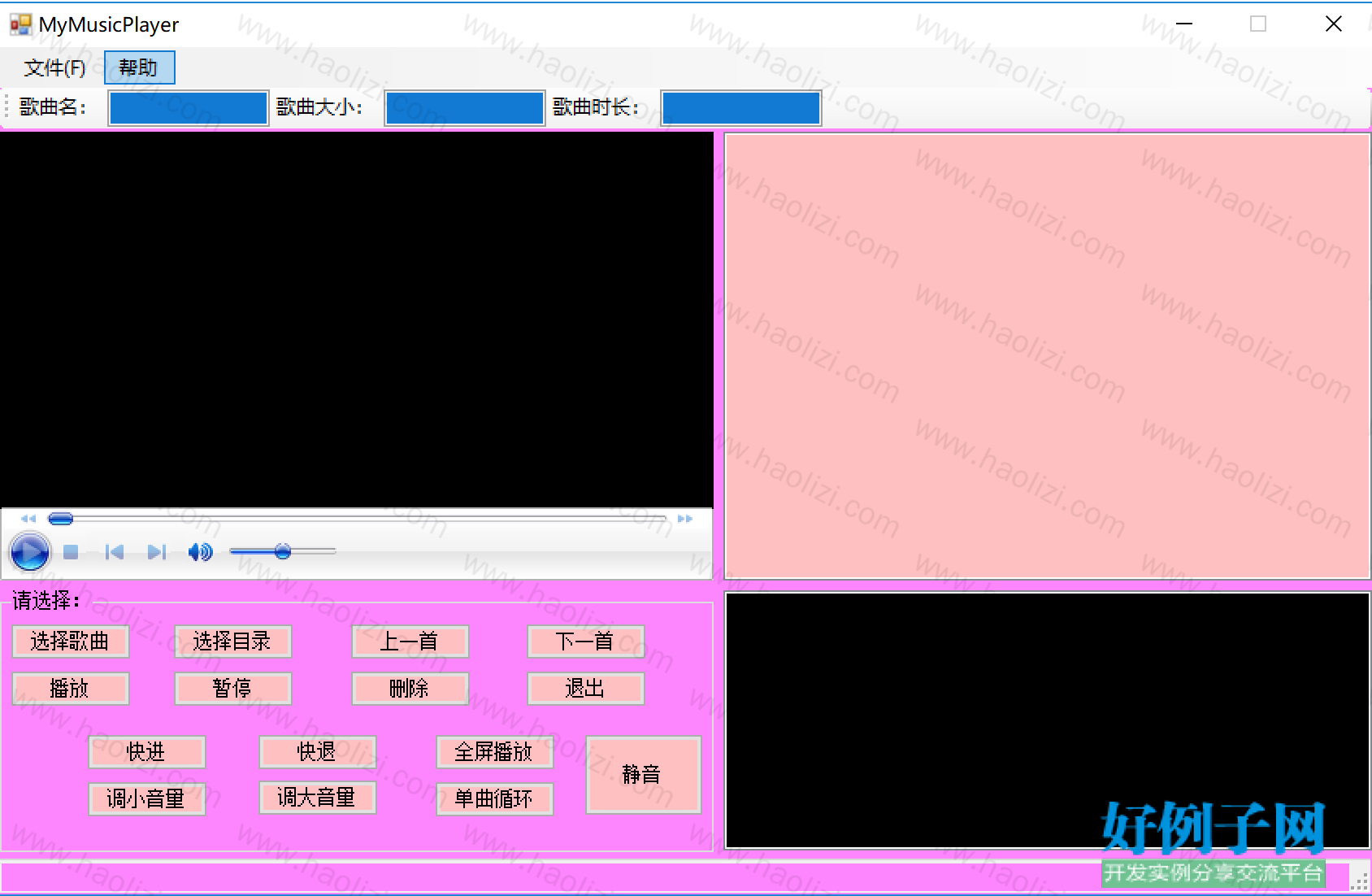Click the volume slider knob

point(283,552)
